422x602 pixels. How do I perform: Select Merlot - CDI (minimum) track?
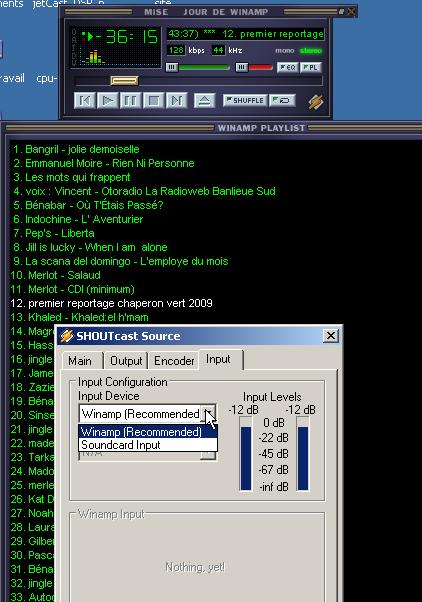pos(73,289)
